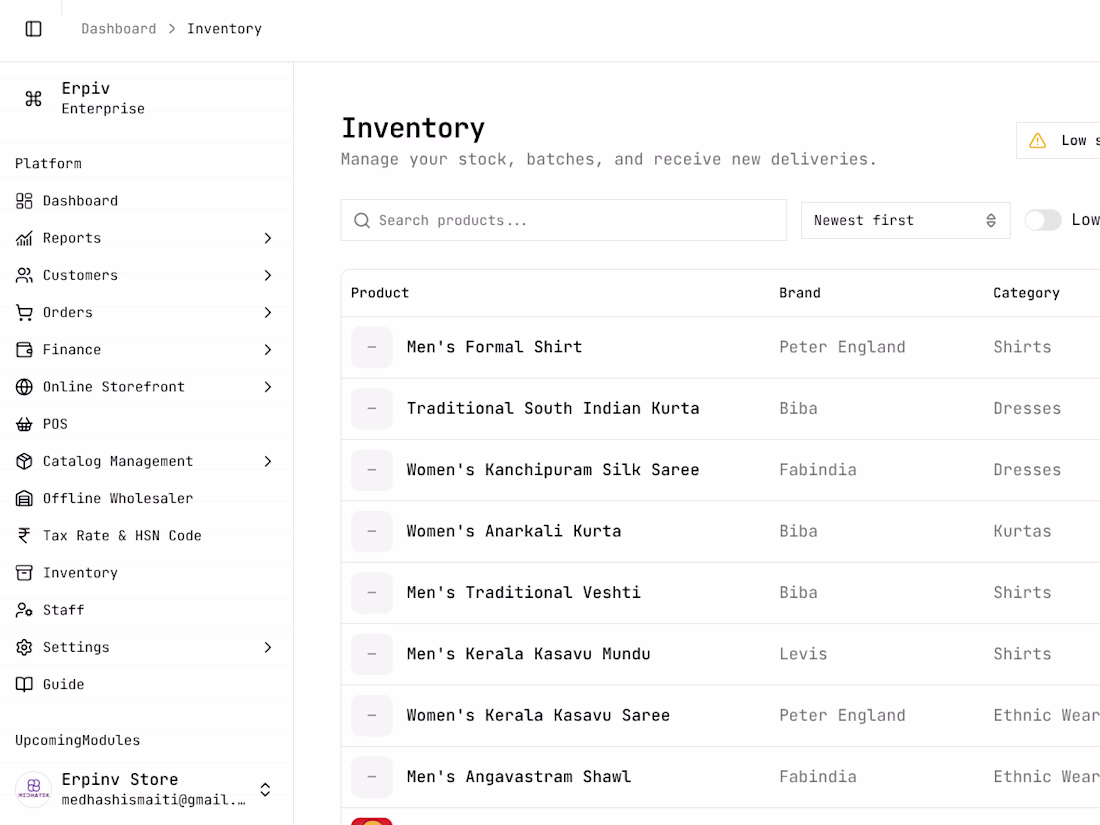Click the Reports chart icon

[x=24, y=238]
